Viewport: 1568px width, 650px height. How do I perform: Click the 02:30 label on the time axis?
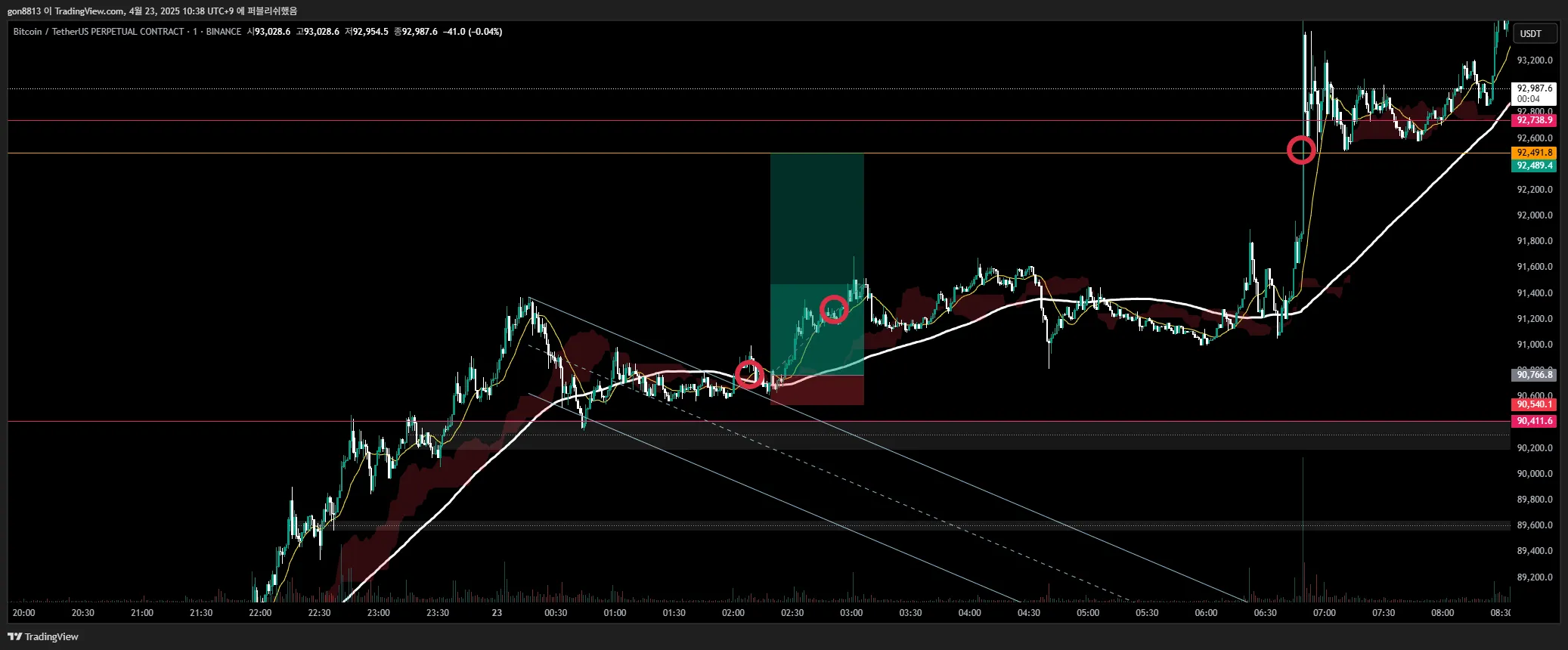tap(792, 613)
